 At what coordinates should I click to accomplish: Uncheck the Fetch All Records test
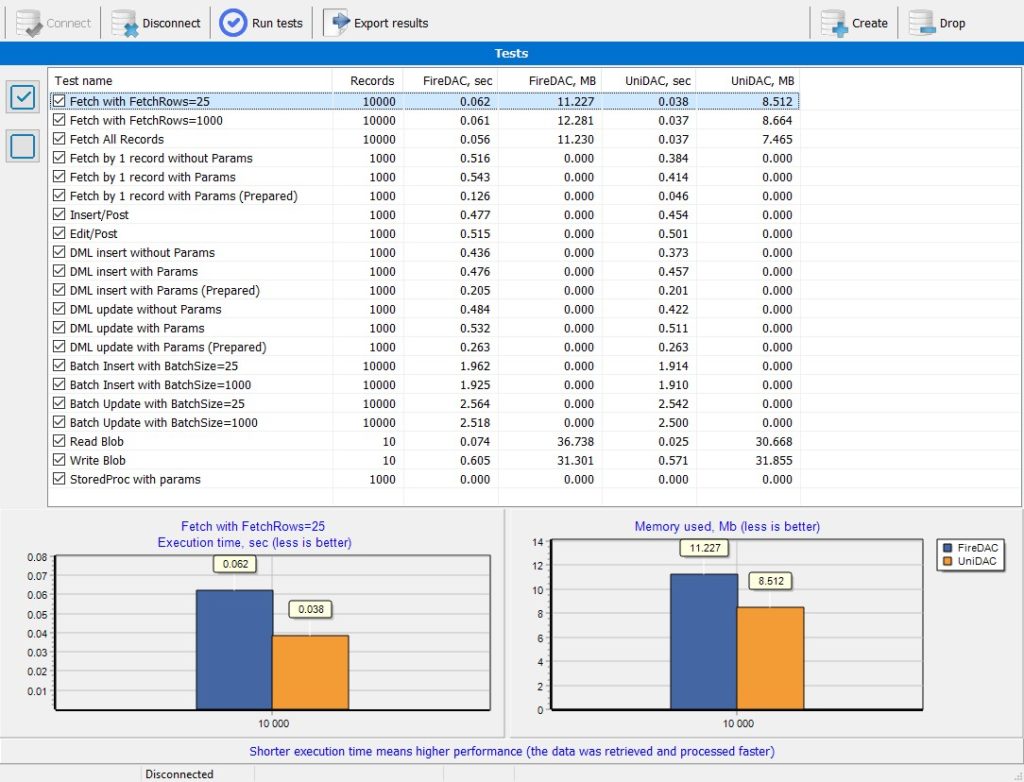coord(59,139)
